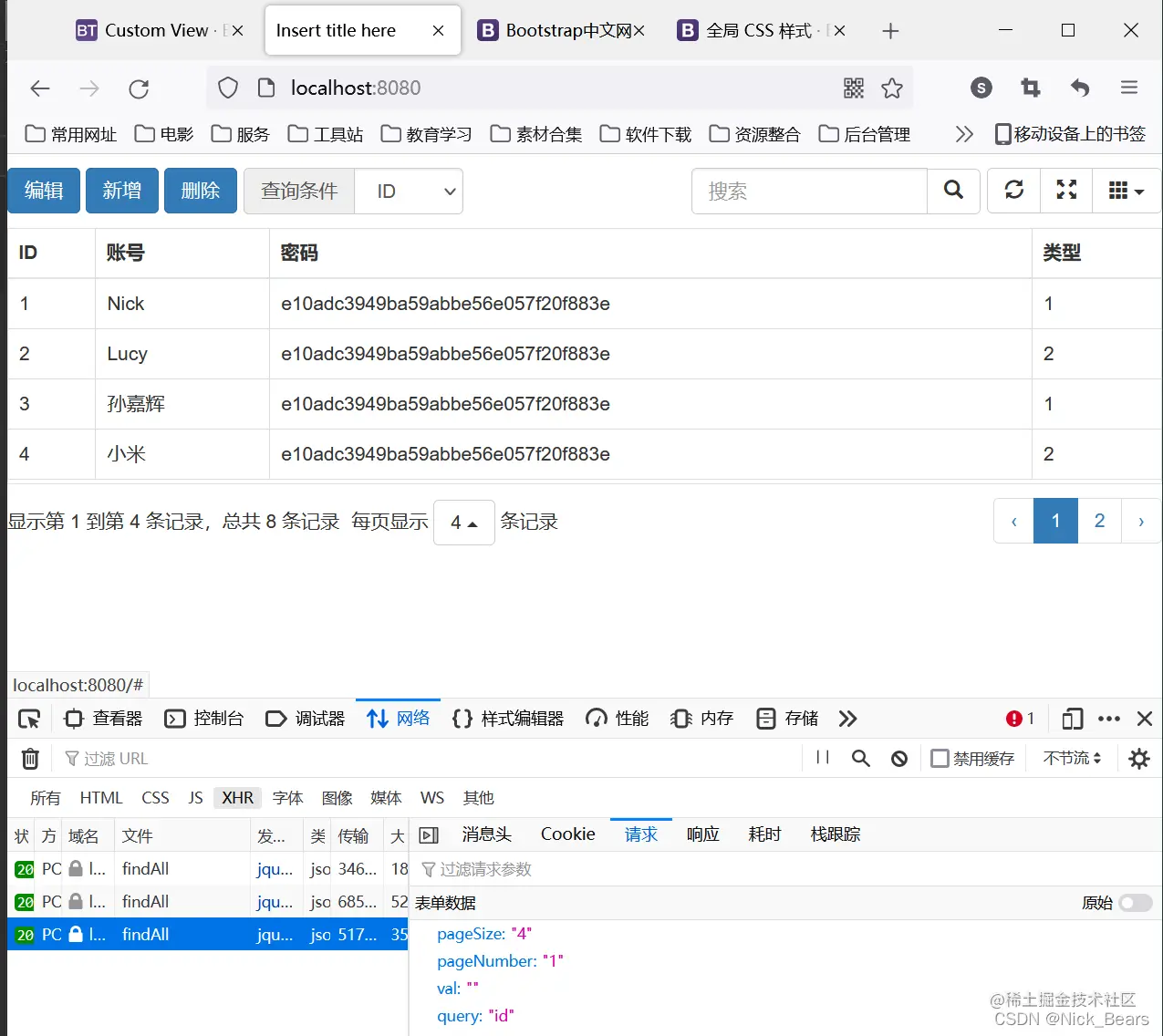Image resolution: width=1163 pixels, height=1036 pixels.
Task: Open the 查看器 inspector tab
Action: (x=104, y=719)
